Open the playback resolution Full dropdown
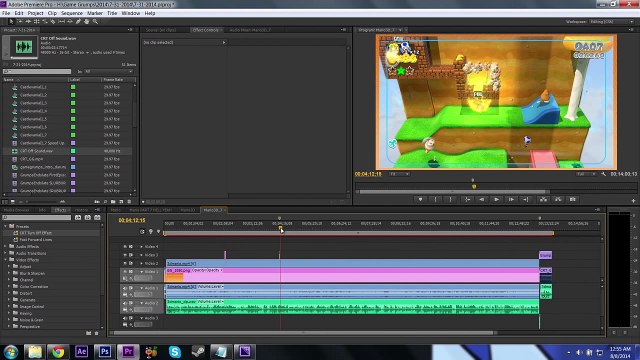Screen dimensions: 640x360 [585, 174]
